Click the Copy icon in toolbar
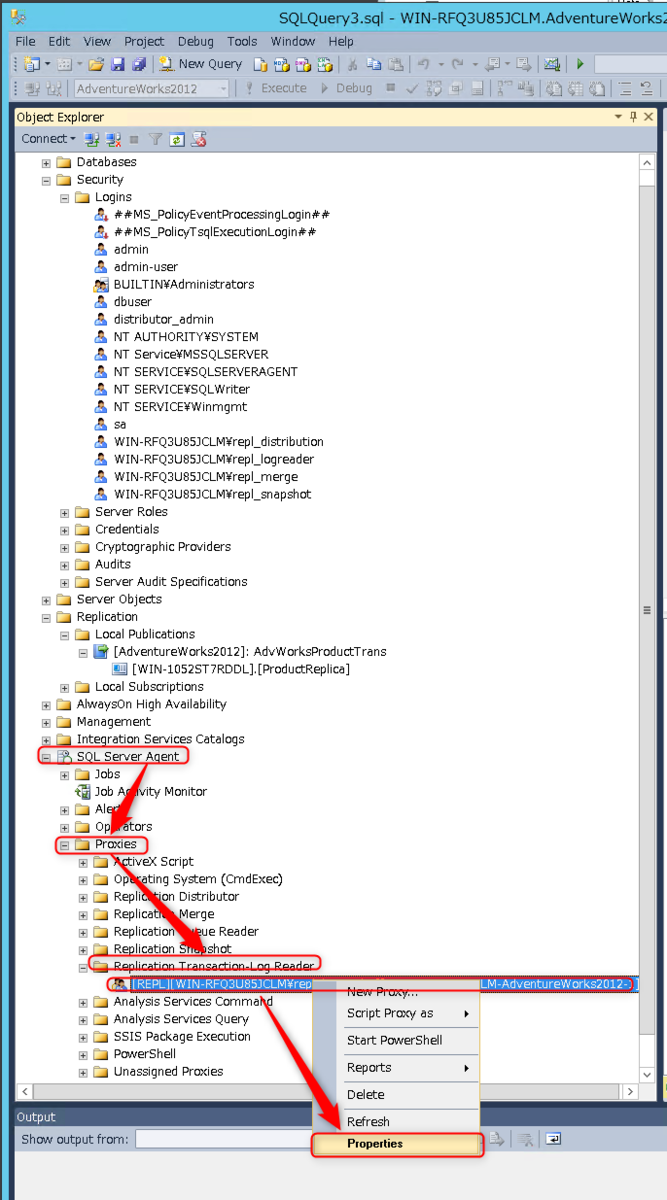The width and height of the screenshot is (667, 1200). [x=373, y=64]
